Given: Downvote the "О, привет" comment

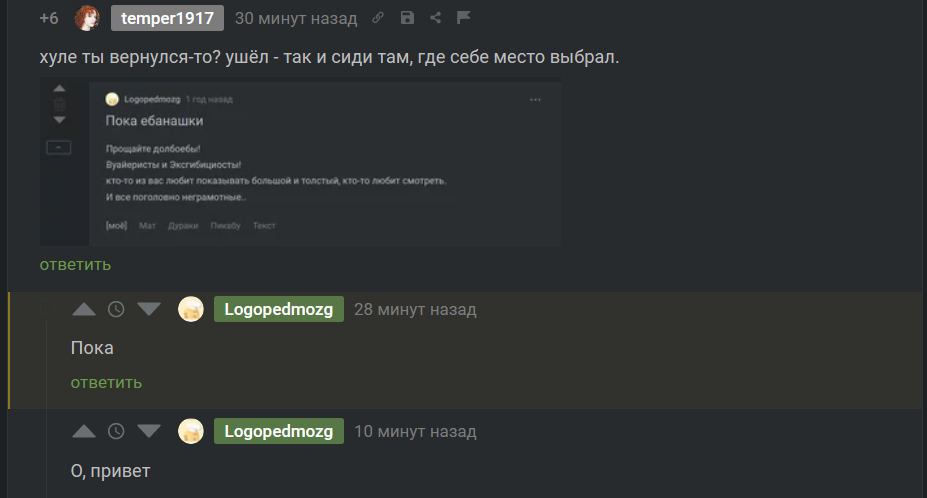Looking at the screenshot, I should click(149, 431).
